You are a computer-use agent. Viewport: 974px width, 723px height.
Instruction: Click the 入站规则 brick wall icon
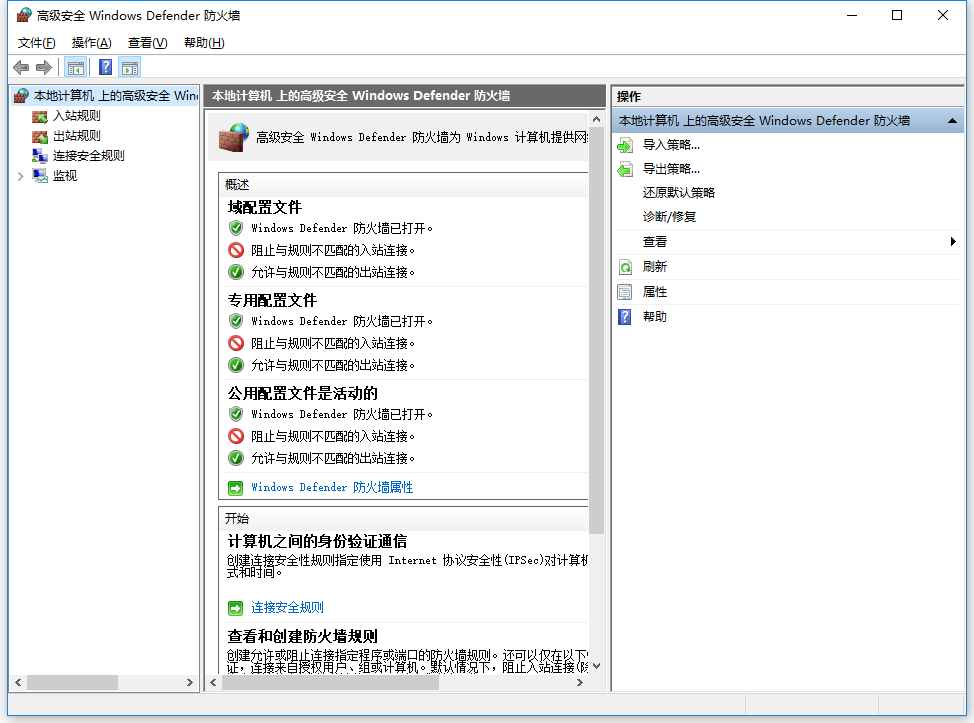tap(40, 116)
